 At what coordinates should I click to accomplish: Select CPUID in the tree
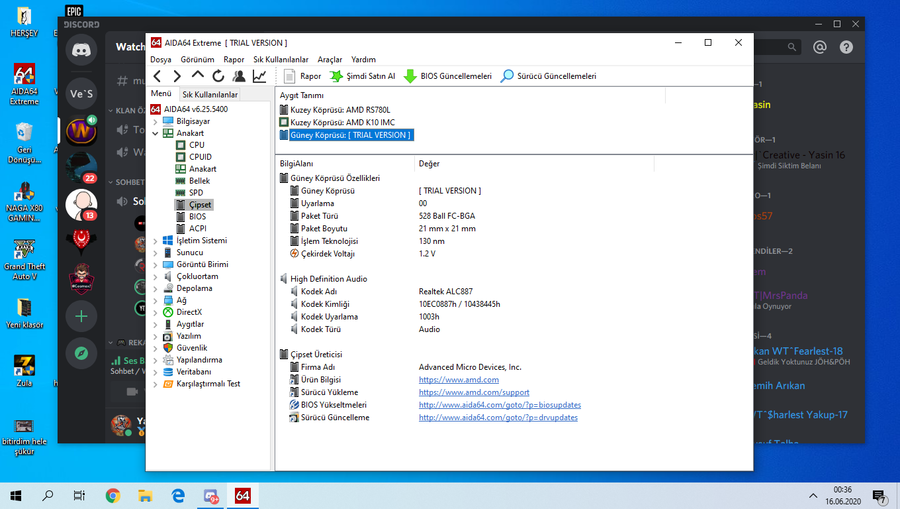tap(200, 157)
